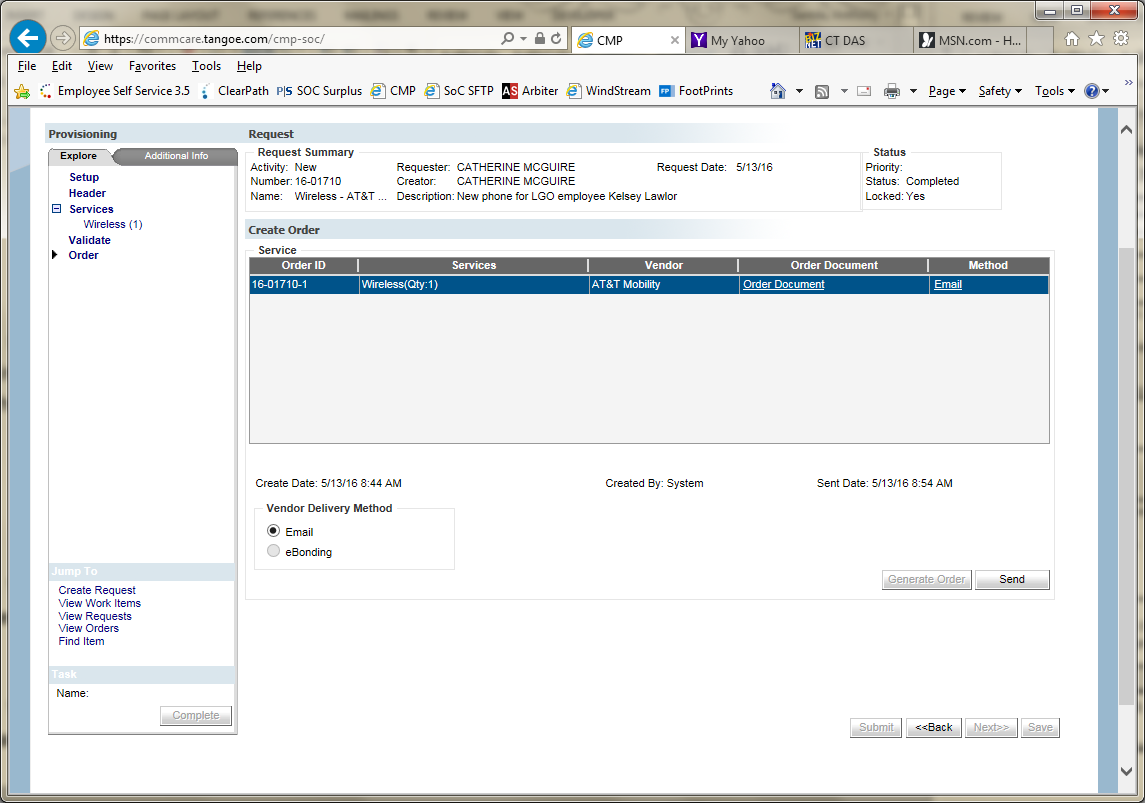Open the Safety dropdown menu
This screenshot has height=803, width=1145.
click(999, 91)
